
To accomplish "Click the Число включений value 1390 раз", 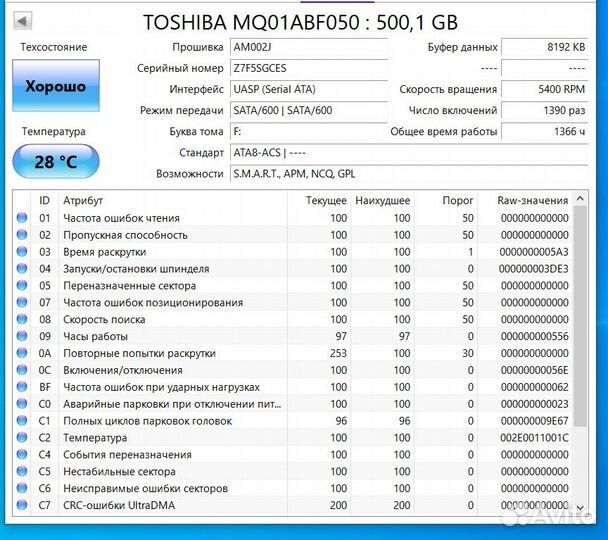I will point(545,110).
